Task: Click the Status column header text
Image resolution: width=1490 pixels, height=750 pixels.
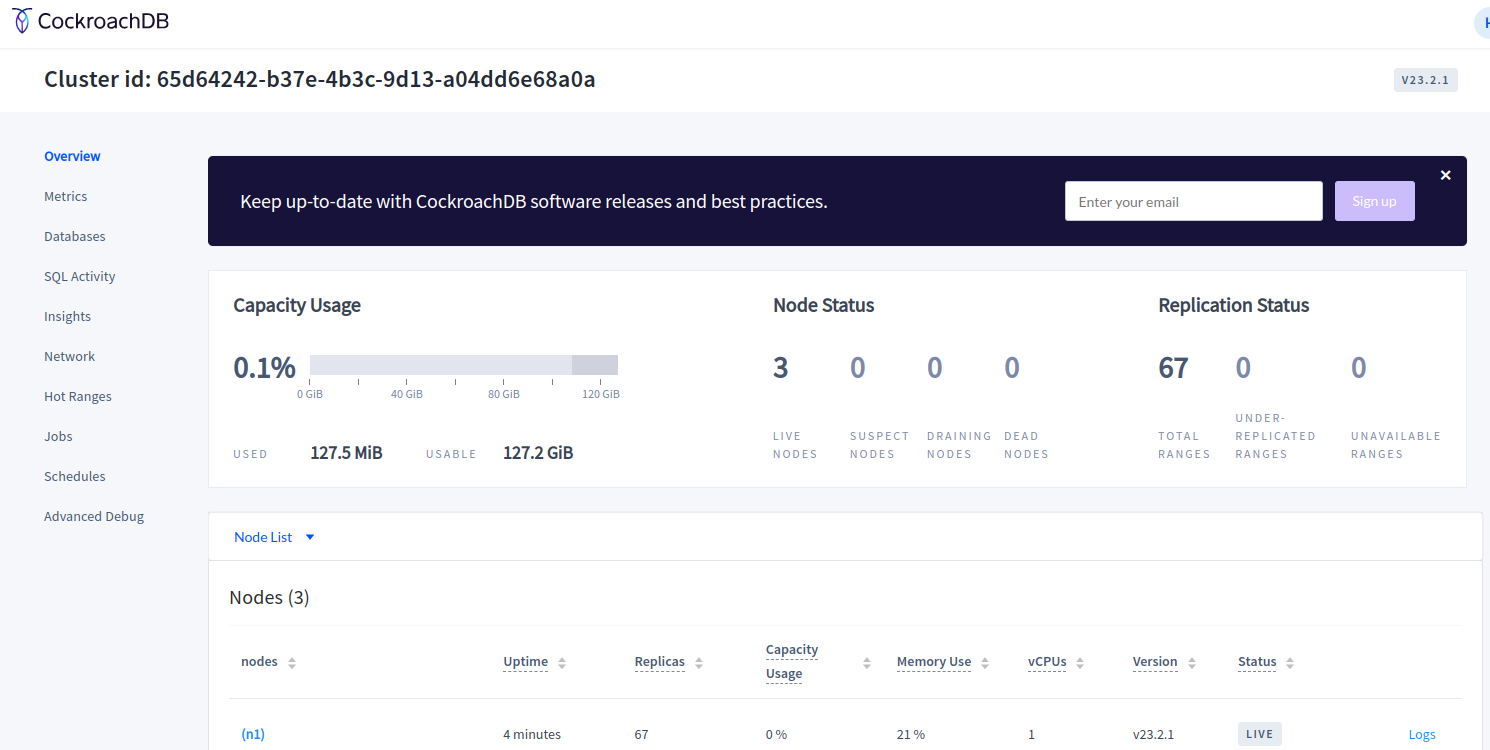Action: point(1257,662)
